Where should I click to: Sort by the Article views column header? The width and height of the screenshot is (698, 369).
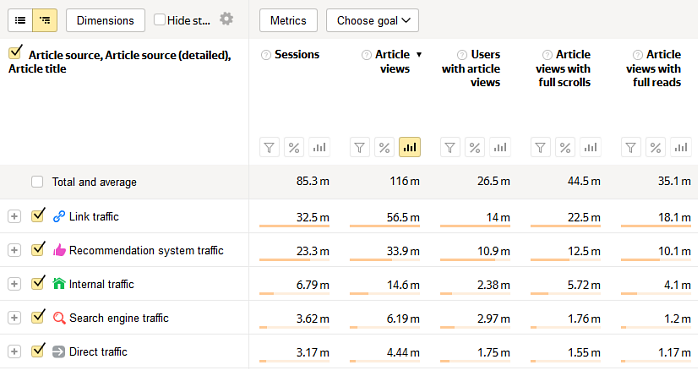point(393,61)
